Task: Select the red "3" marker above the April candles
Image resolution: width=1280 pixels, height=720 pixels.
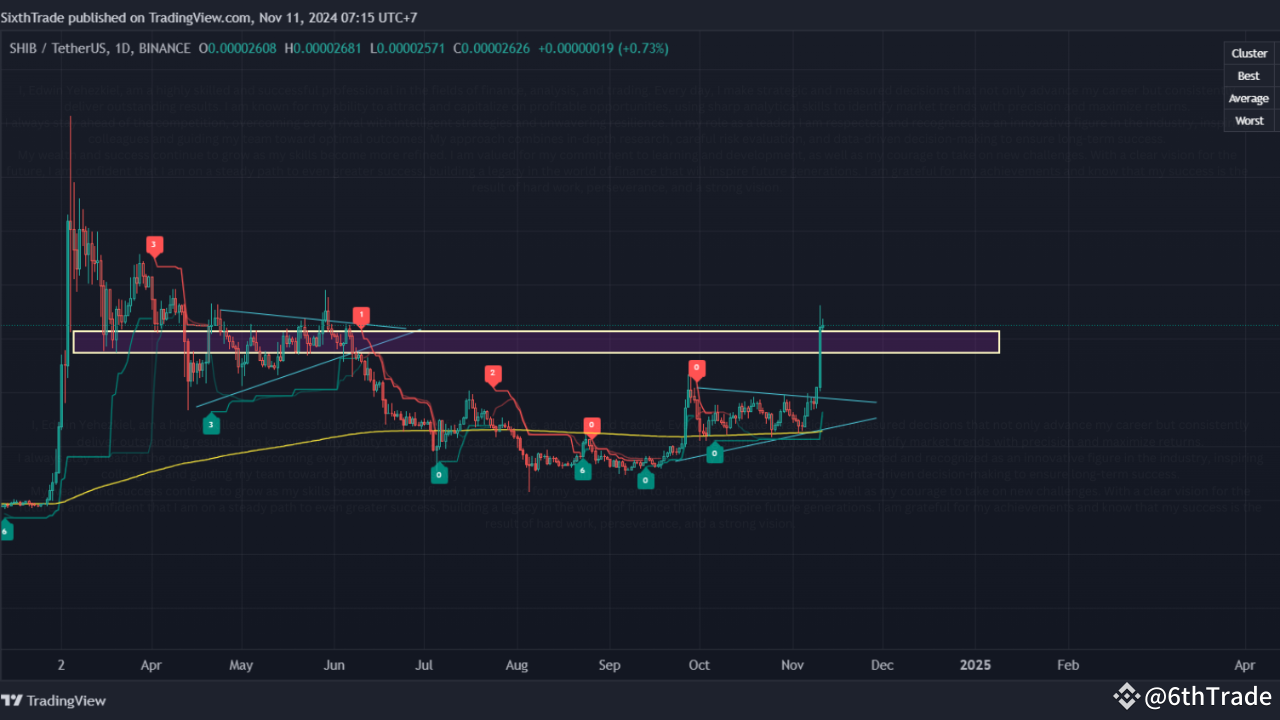Action: pos(153,244)
